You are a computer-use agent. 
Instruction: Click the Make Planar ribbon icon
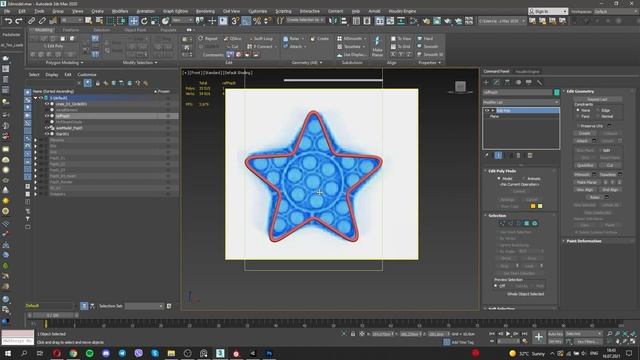click(377, 46)
